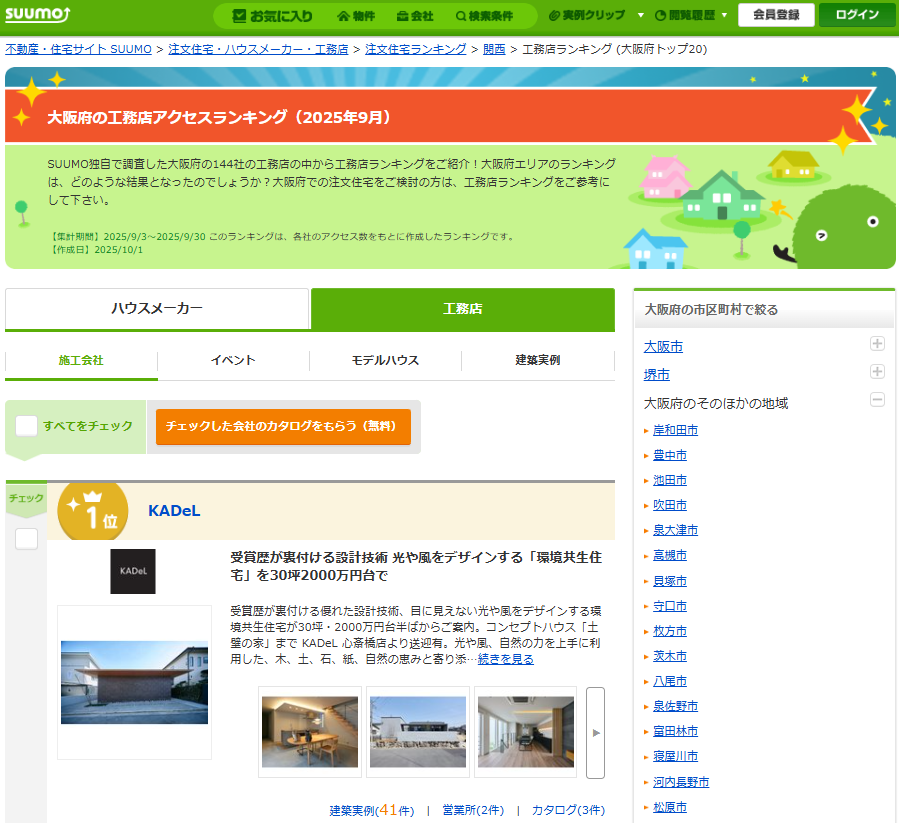Click チェックした会社のカタログをもらう button

pyautogui.click(x=283, y=426)
